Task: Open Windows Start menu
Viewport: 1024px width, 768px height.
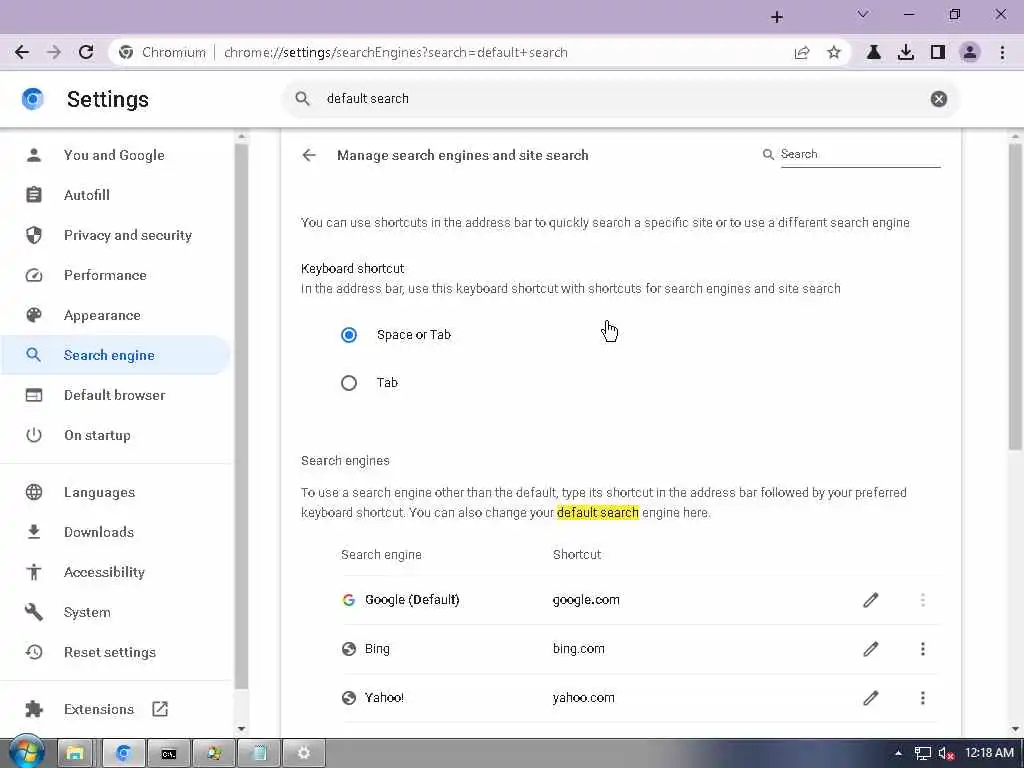Action: pos(26,752)
